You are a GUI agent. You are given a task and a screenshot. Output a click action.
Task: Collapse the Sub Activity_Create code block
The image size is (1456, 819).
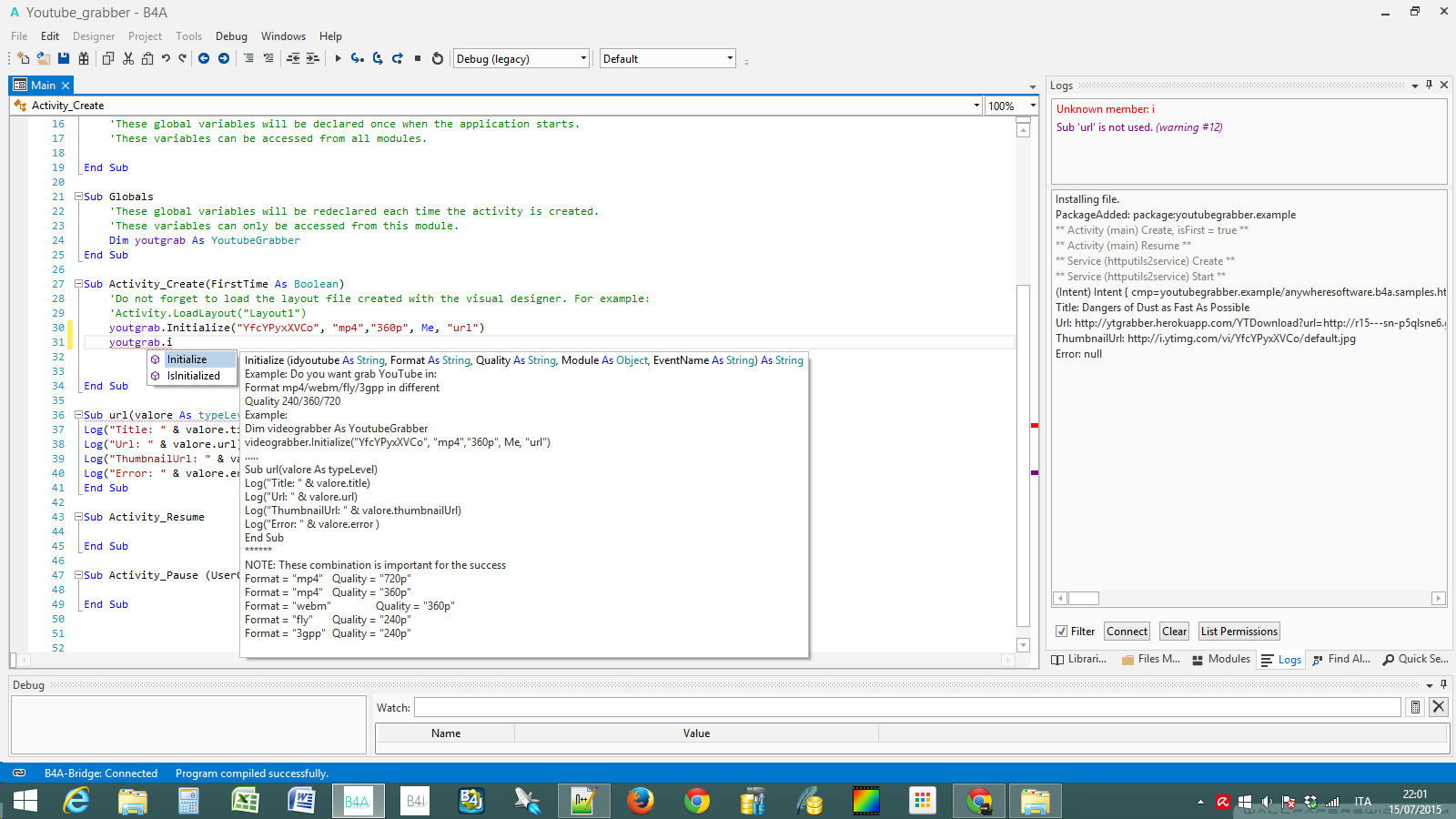click(x=78, y=284)
